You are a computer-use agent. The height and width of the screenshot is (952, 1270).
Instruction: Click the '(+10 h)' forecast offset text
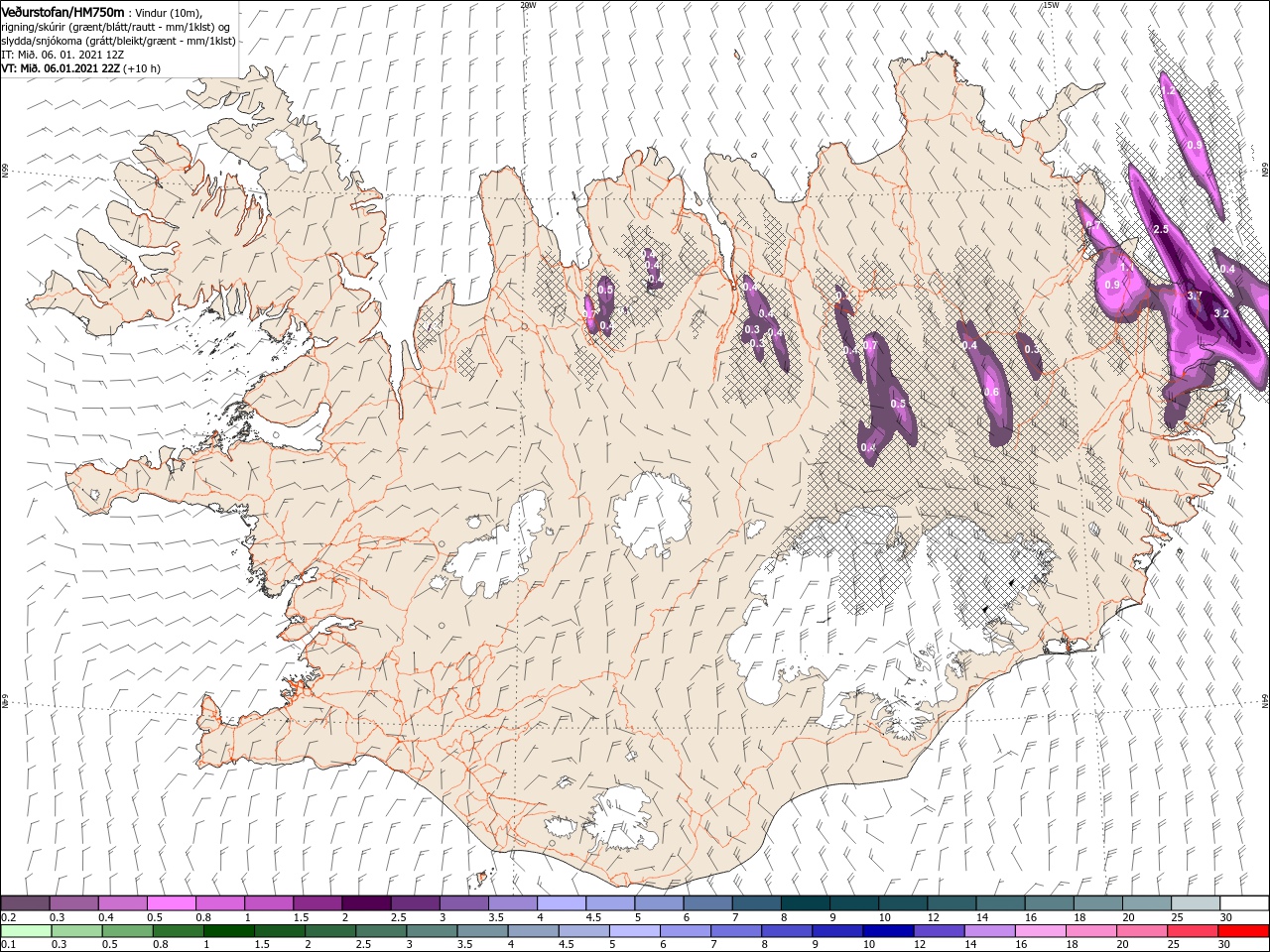[x=143, y=68]
